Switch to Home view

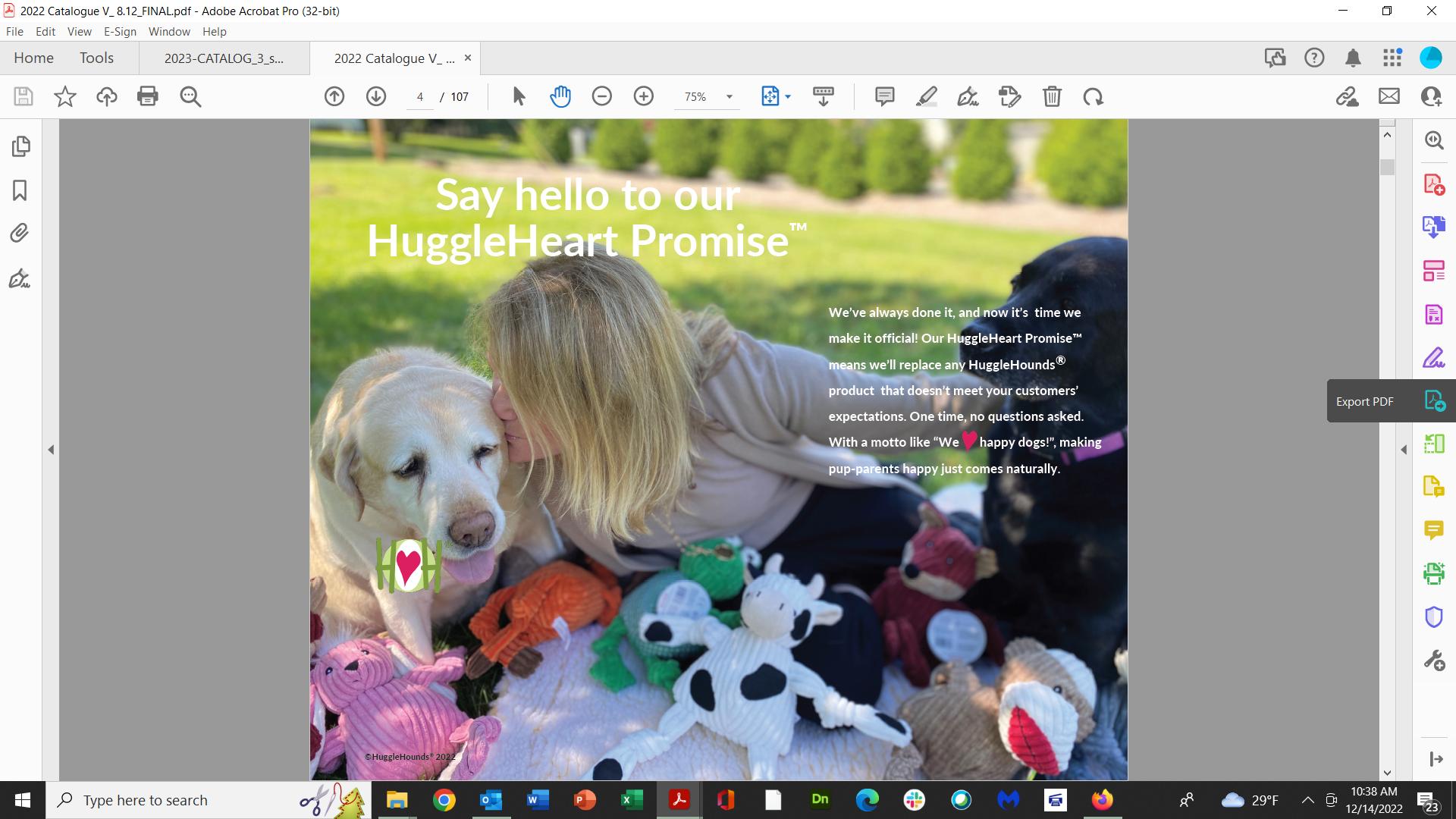coord(33,58)
